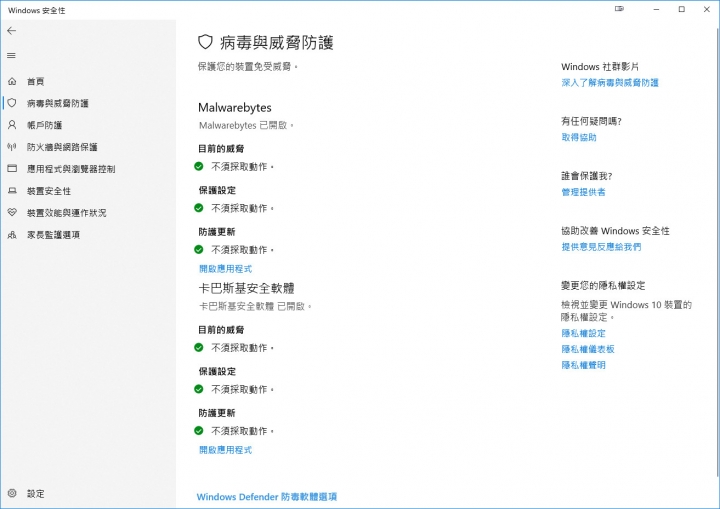
Task: Click the 取得協助 link
Action: [579, 137]
